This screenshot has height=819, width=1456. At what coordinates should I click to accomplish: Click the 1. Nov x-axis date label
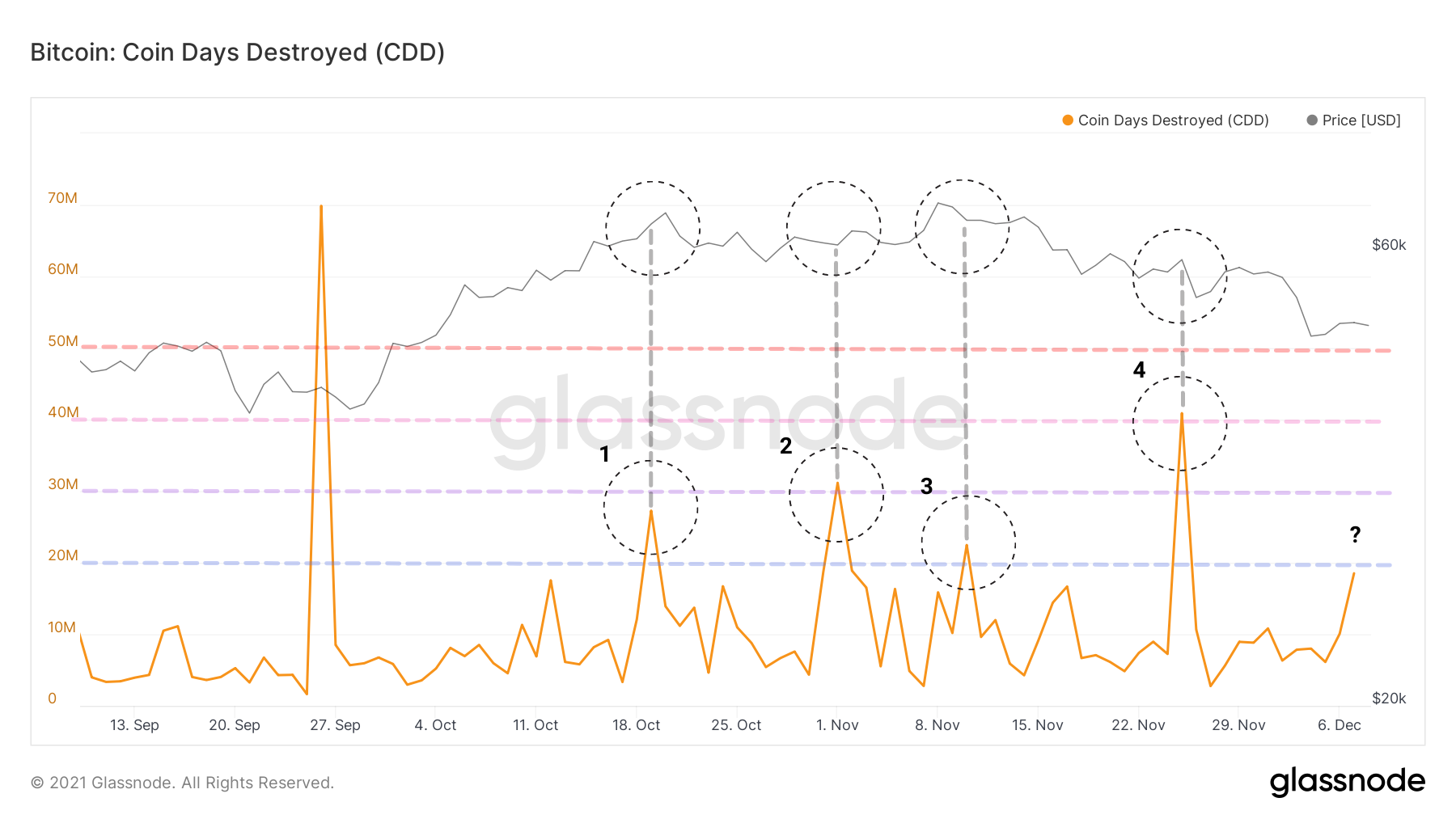(x=837, y=725)
